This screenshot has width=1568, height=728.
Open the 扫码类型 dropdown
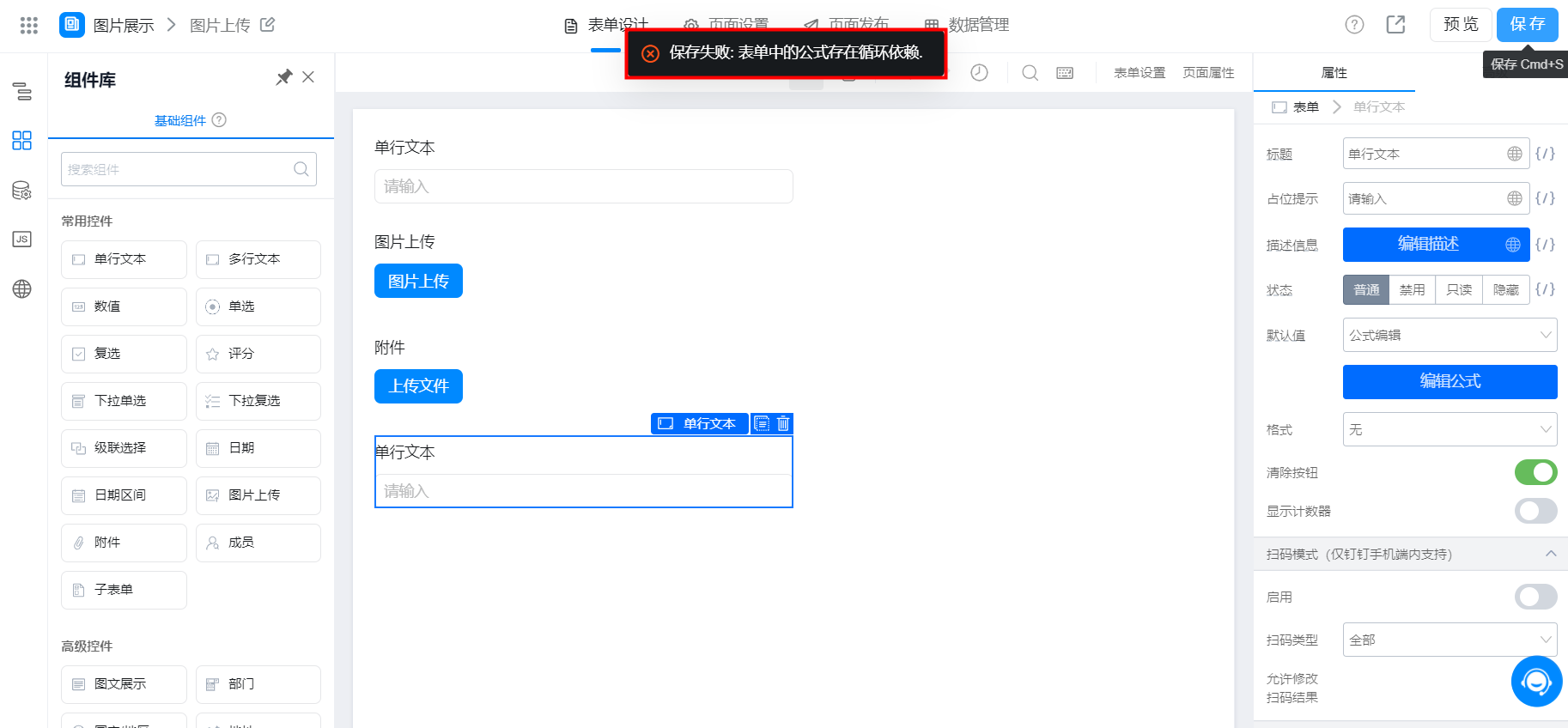[x=1449, y=640]
